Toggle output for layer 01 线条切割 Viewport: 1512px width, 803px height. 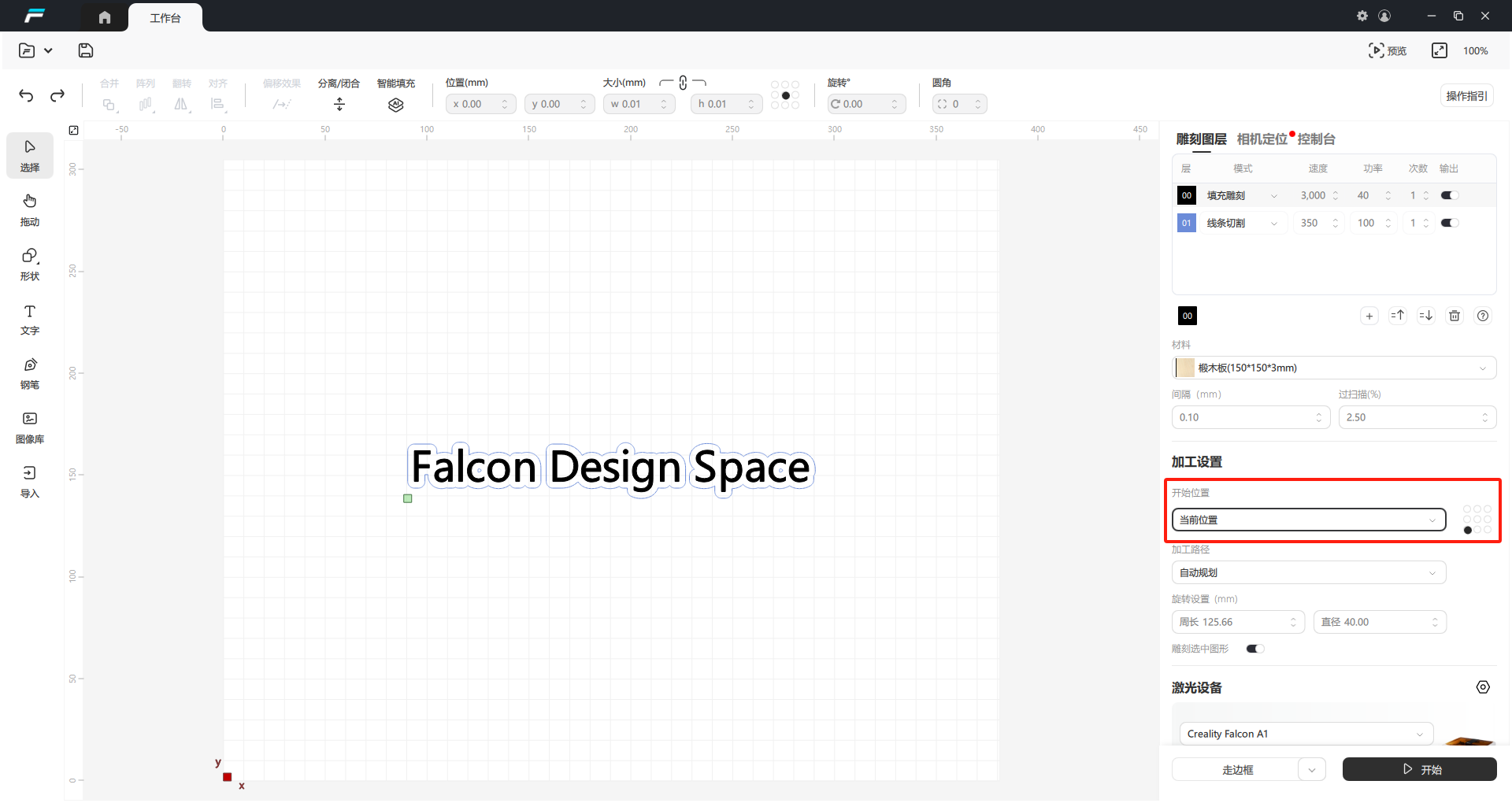tap(1449, 223)
